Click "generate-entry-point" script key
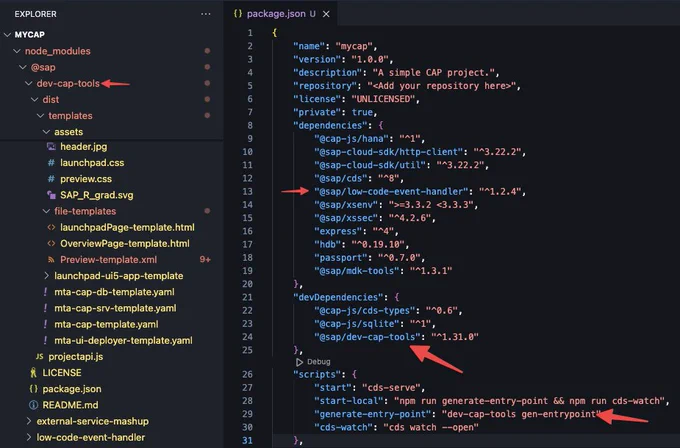 coord(373,414)
